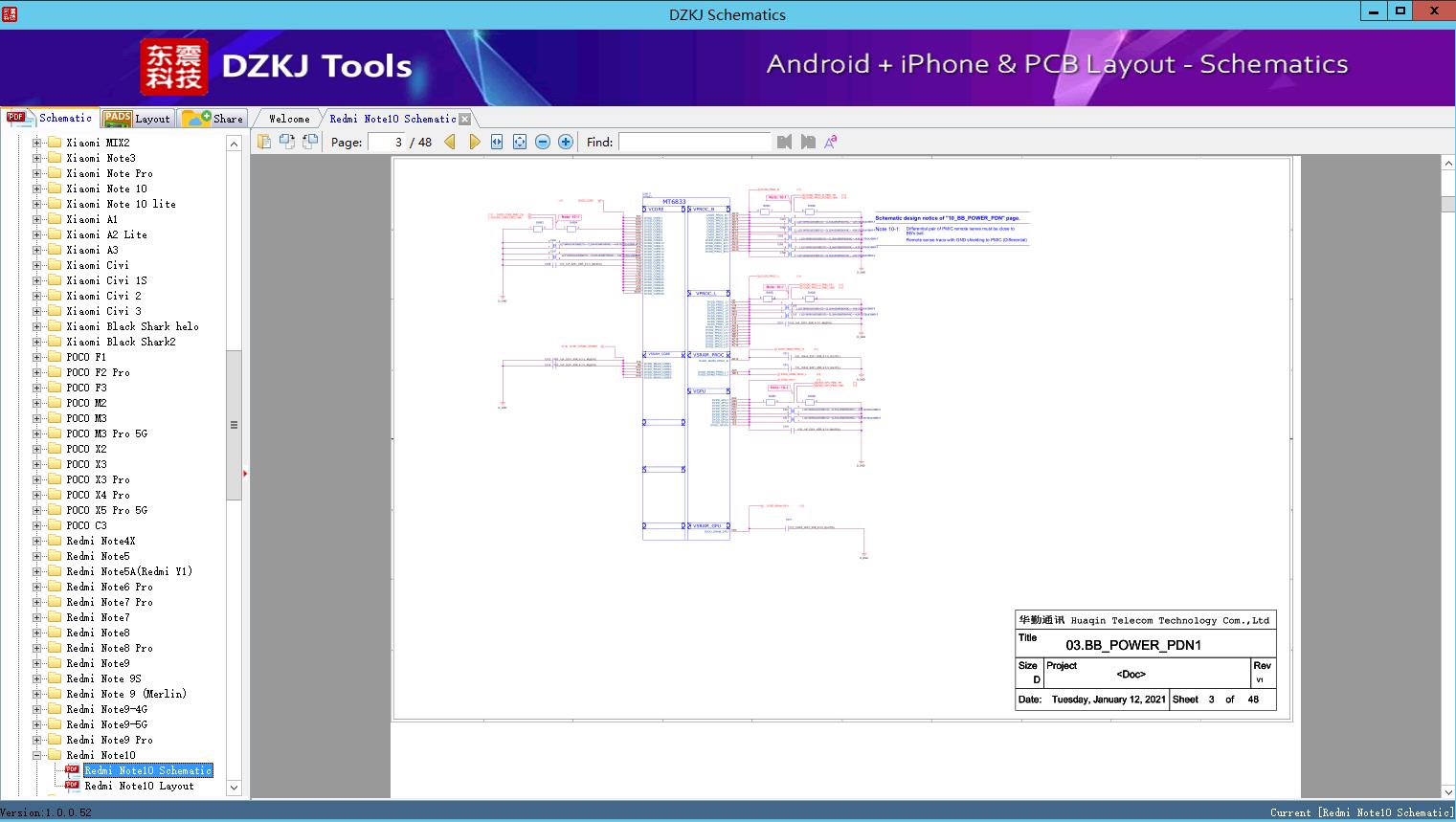Select the Xiaomi Black Shark helo folder
The height and width of the screenshot is (822, 1456).
coord(132,326)
